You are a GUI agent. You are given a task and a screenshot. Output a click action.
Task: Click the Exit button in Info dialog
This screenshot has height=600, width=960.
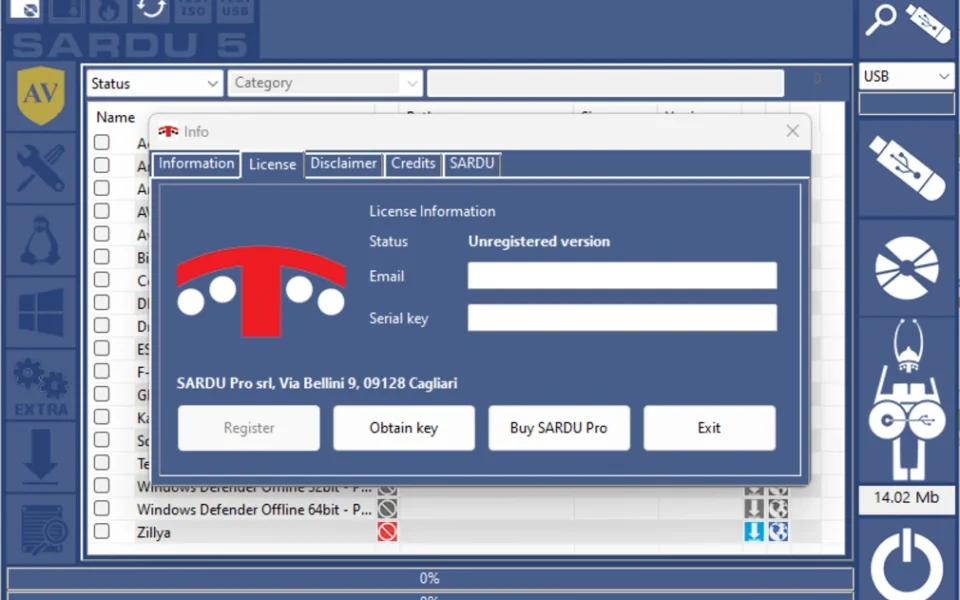coord(709,428)
